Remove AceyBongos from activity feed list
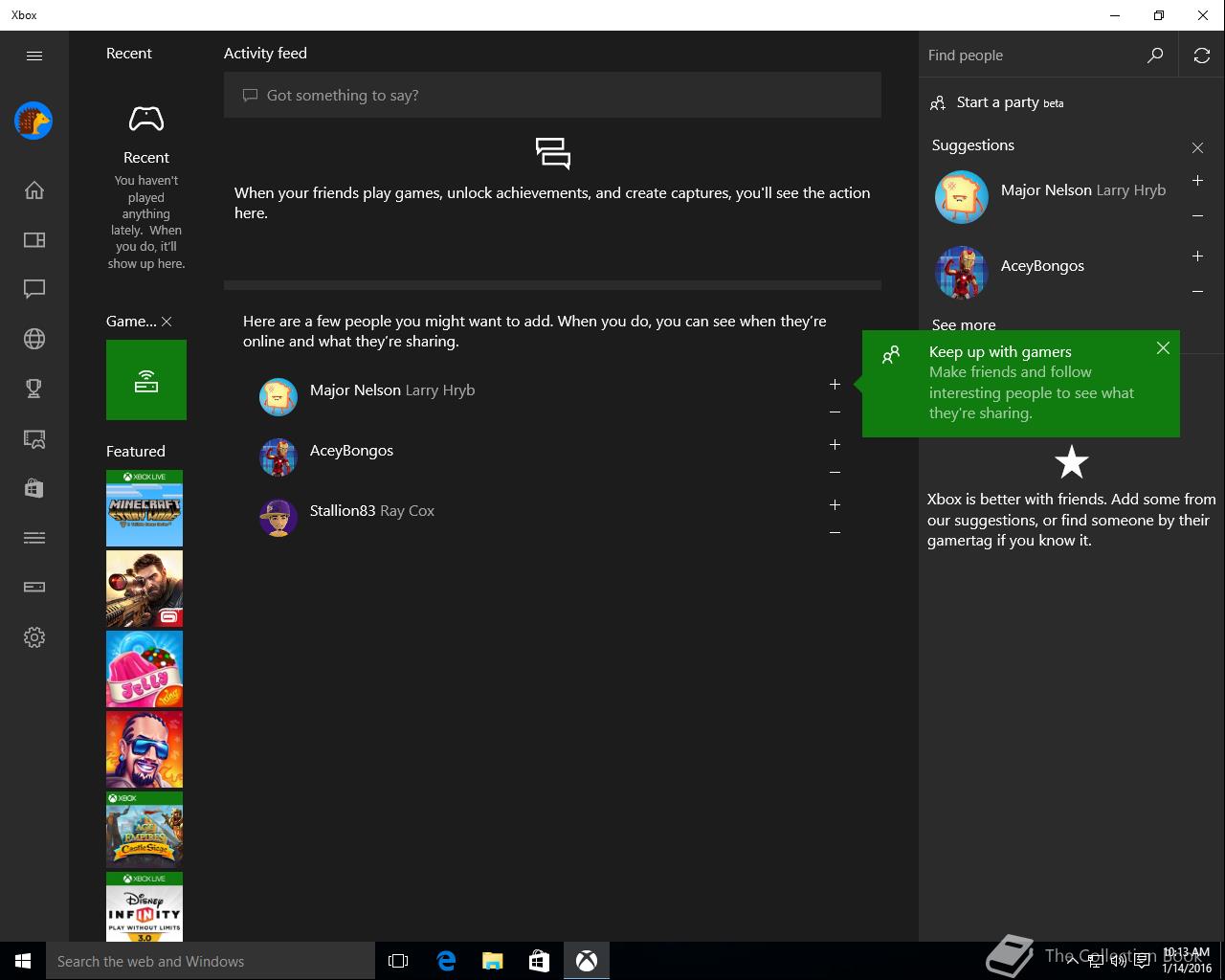Screen dimensions: 1225x980 pyautogui.click(x=835, y=473)
